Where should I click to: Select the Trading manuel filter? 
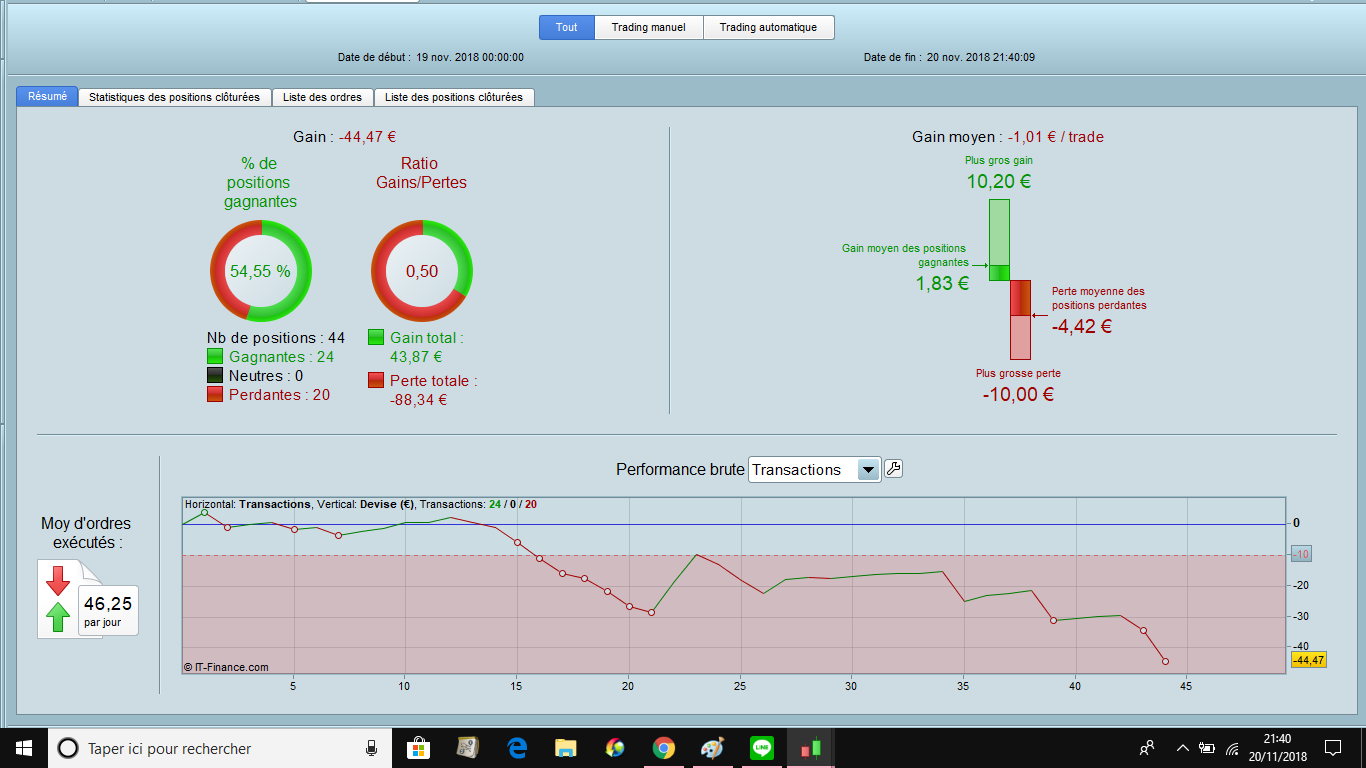(x=649, y=28)
